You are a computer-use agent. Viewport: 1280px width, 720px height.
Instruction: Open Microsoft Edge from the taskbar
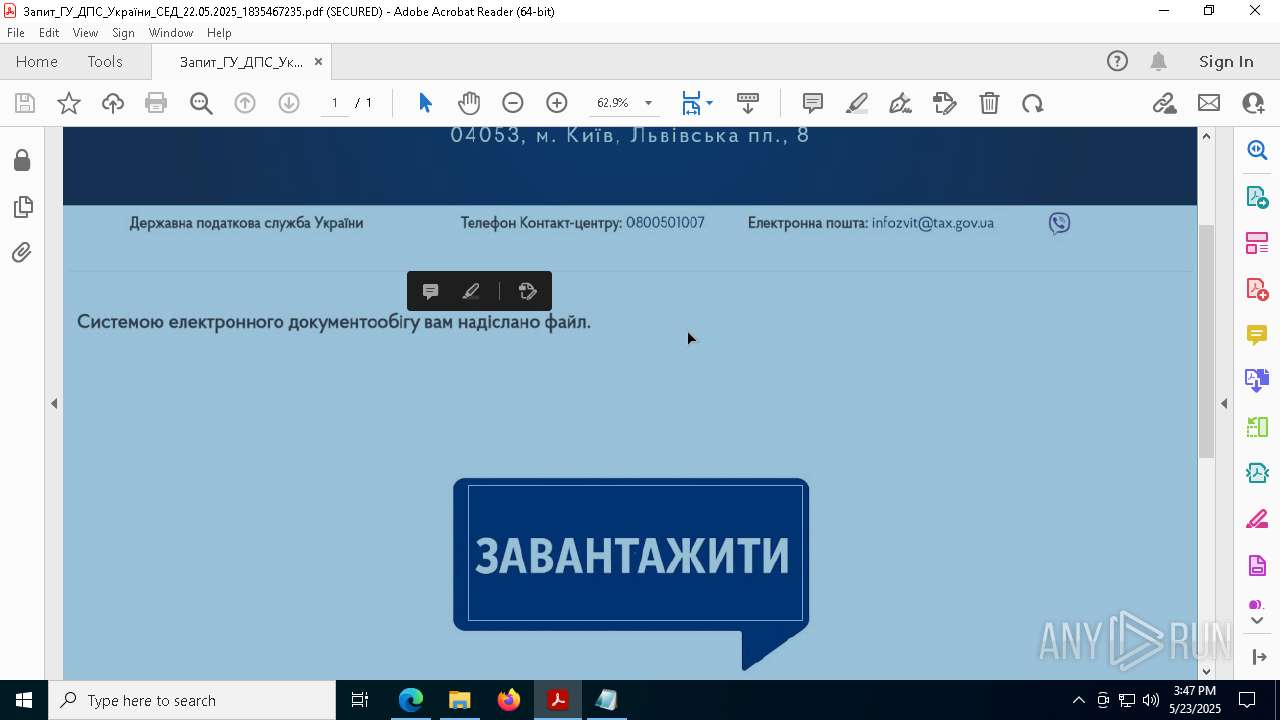click(411, 700)
